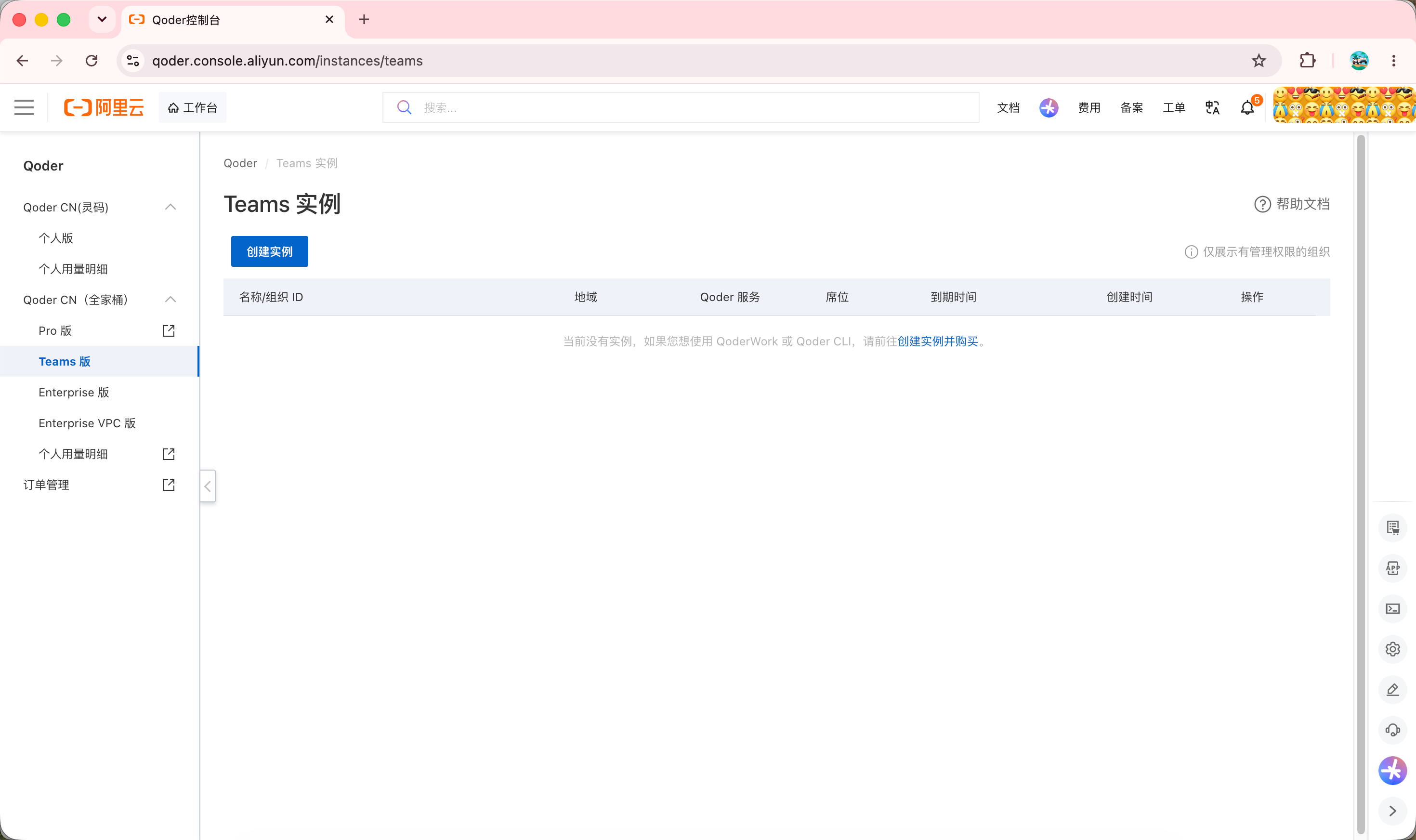Reload the page
The width and height of the screenshot is (1416, 840).
[92, 61]
